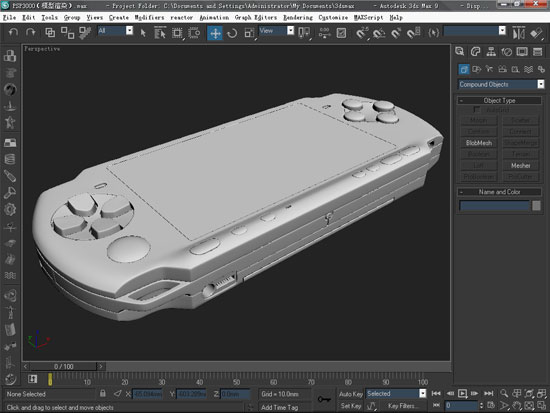This screenshot has width=550, height=413.
Task: Click the reactor Motor gear icon
Action: coord(10,209)
